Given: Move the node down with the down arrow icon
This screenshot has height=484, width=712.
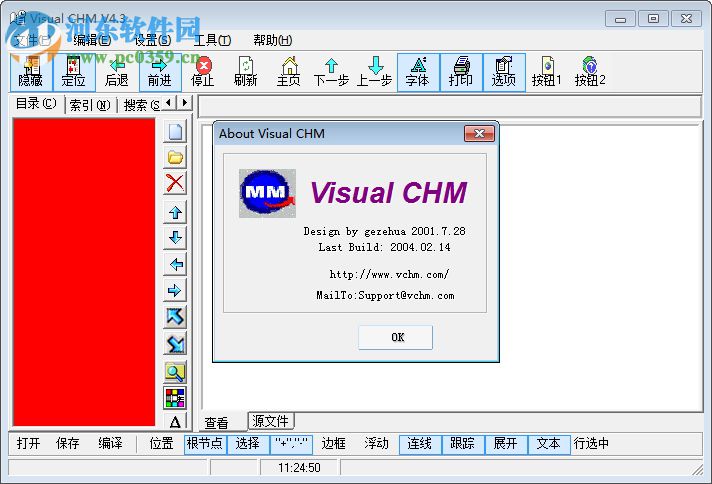Looking at the screenshot, I should coord(175,238).
